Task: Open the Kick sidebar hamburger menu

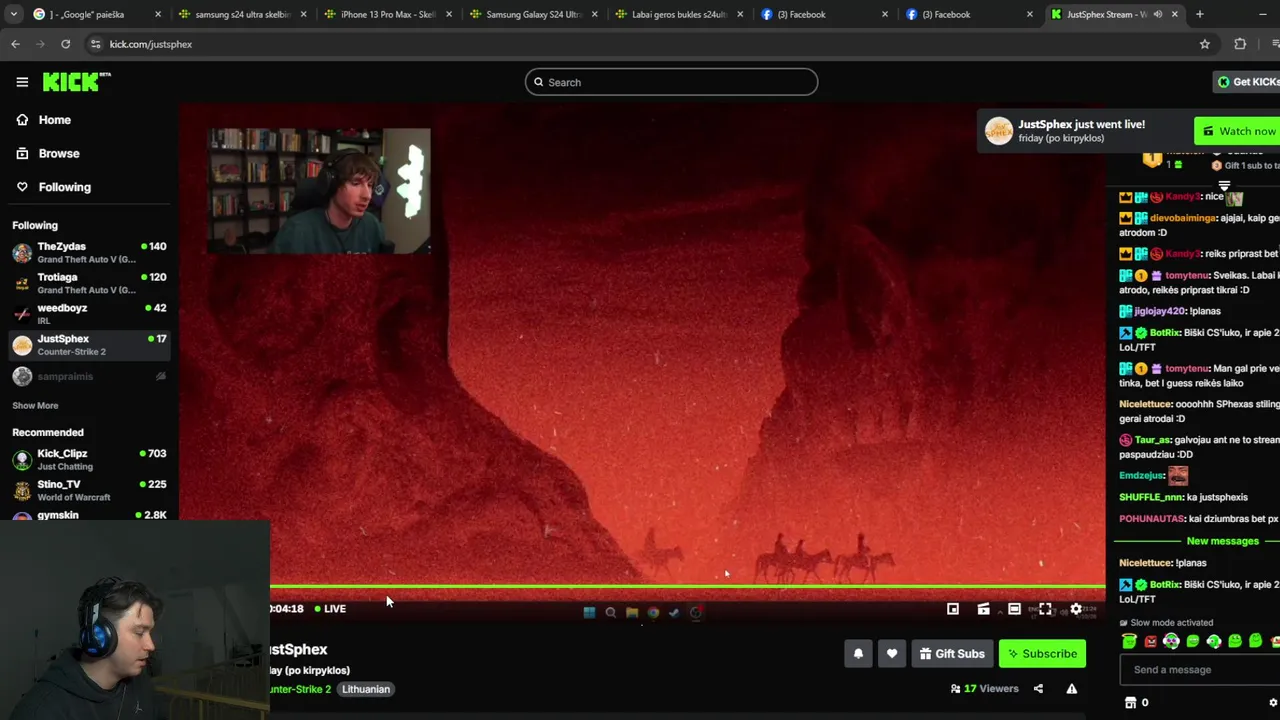Action: 22,82
